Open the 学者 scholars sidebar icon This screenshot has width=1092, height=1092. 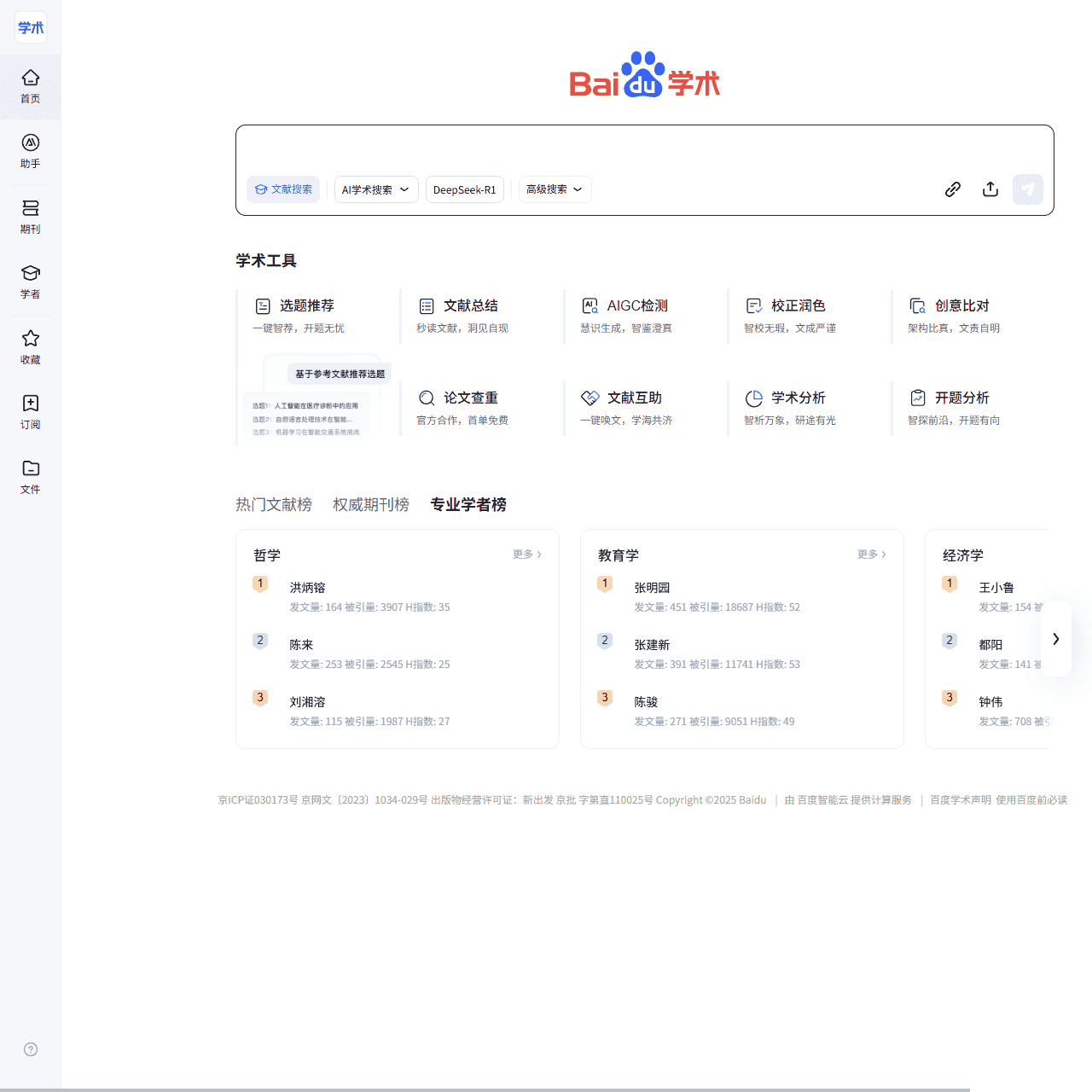tap(31, 282)
